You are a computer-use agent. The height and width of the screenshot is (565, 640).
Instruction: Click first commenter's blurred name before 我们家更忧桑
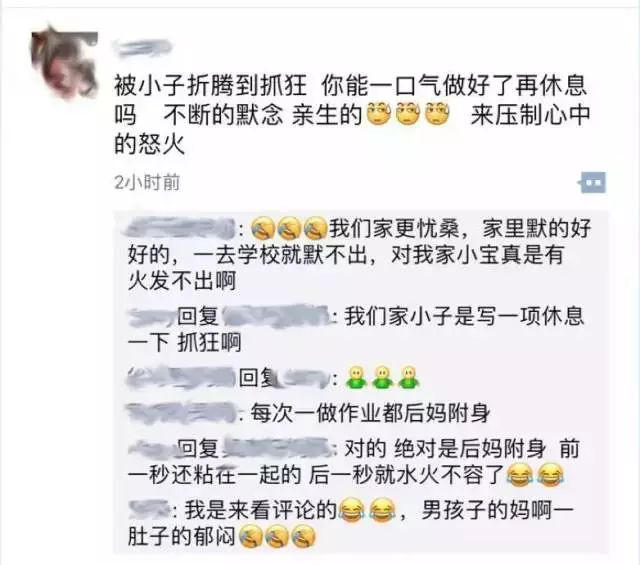pyautogui.click(x=180, y=229)
